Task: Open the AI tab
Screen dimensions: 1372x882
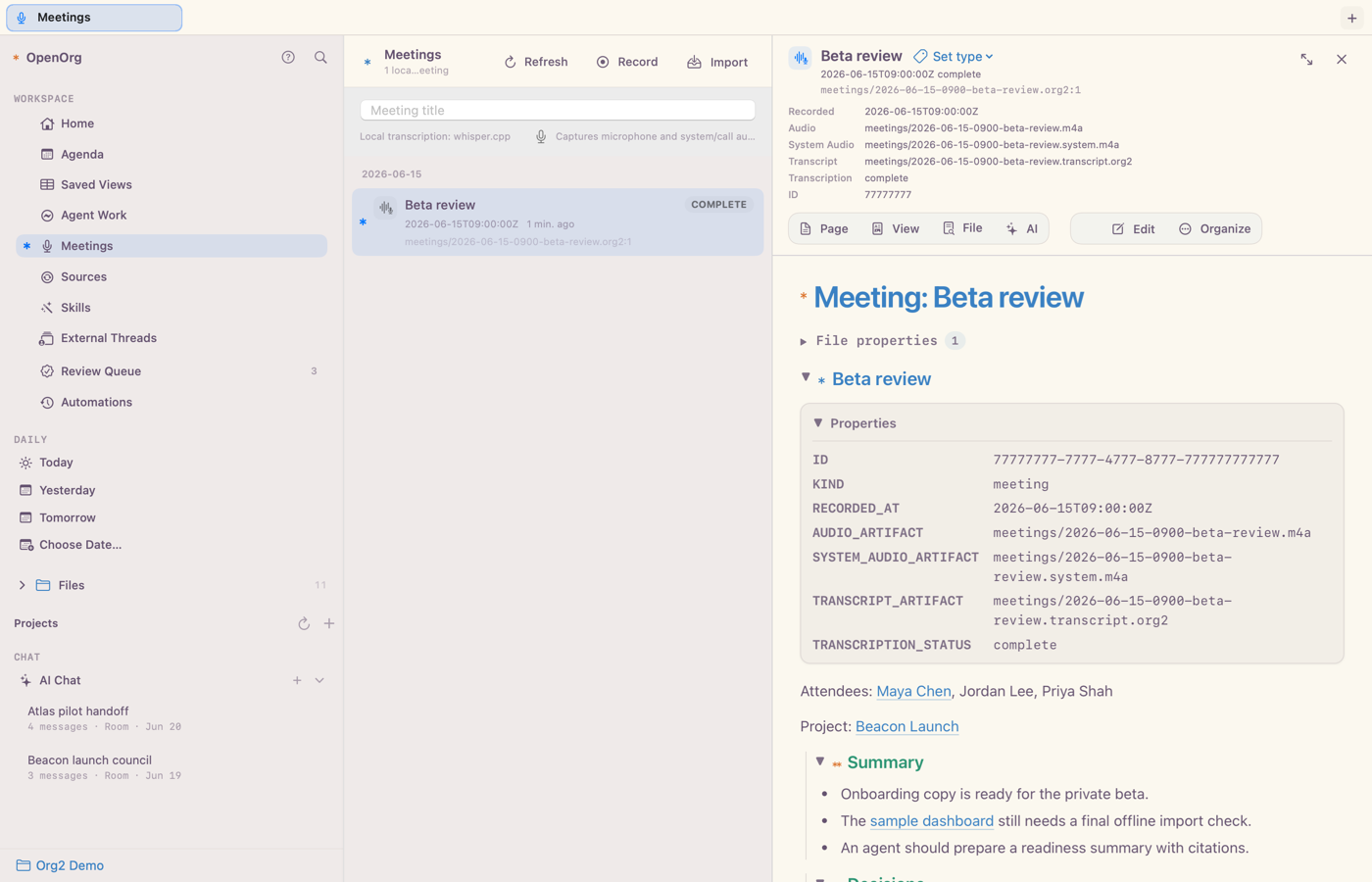Action: 1022,228
